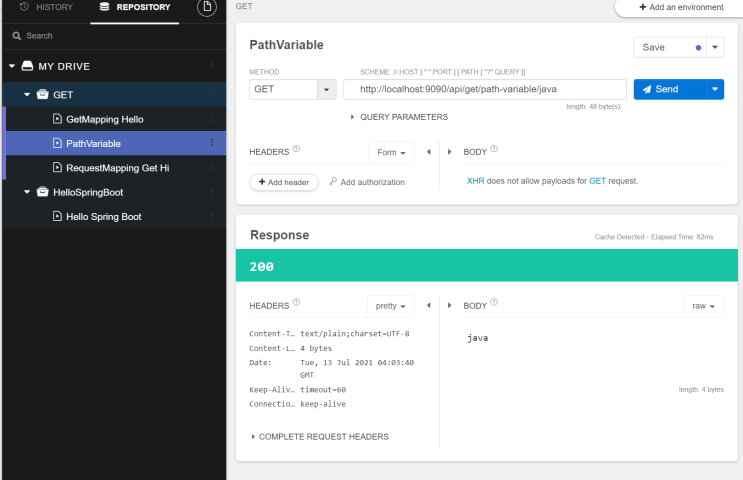Open the Form headers view dropdown
This screenshot has width=743, height=480.
point(391,153)
